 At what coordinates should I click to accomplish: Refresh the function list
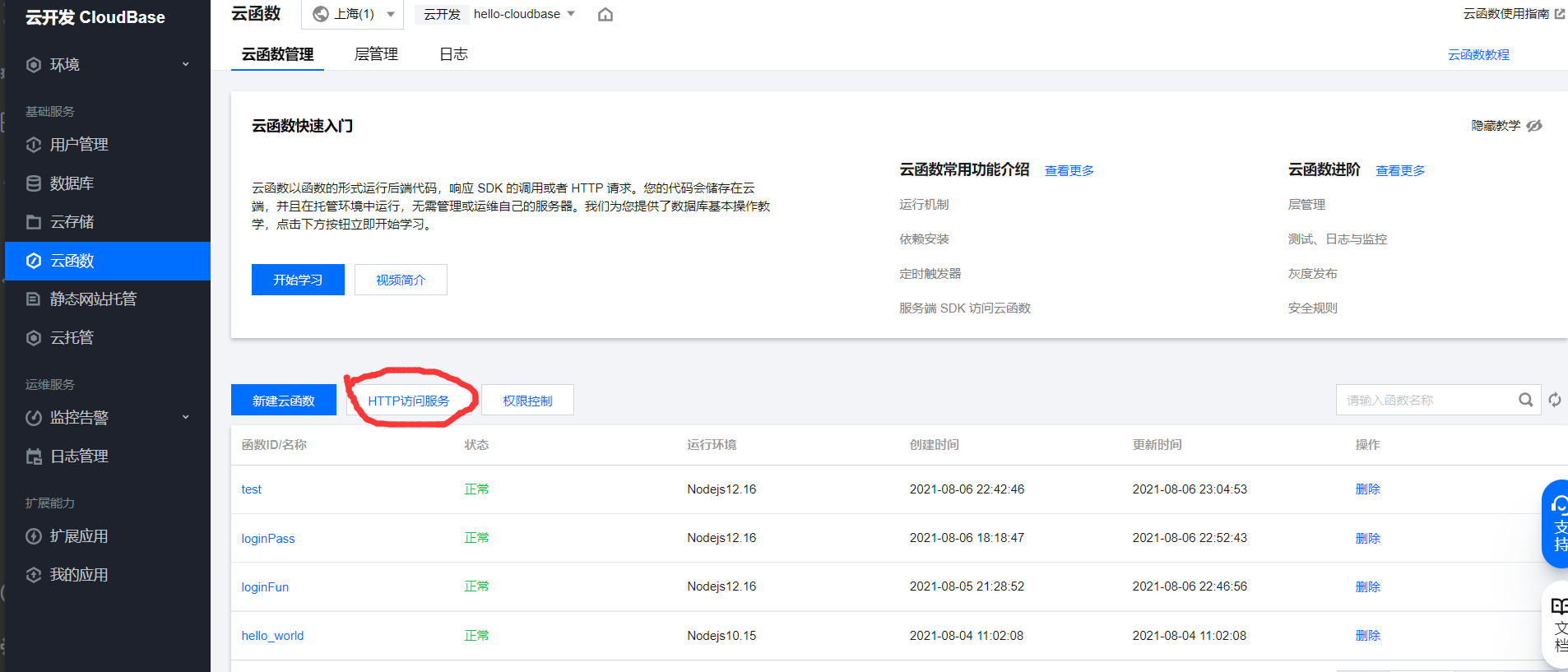click(x=1555, y=400)
